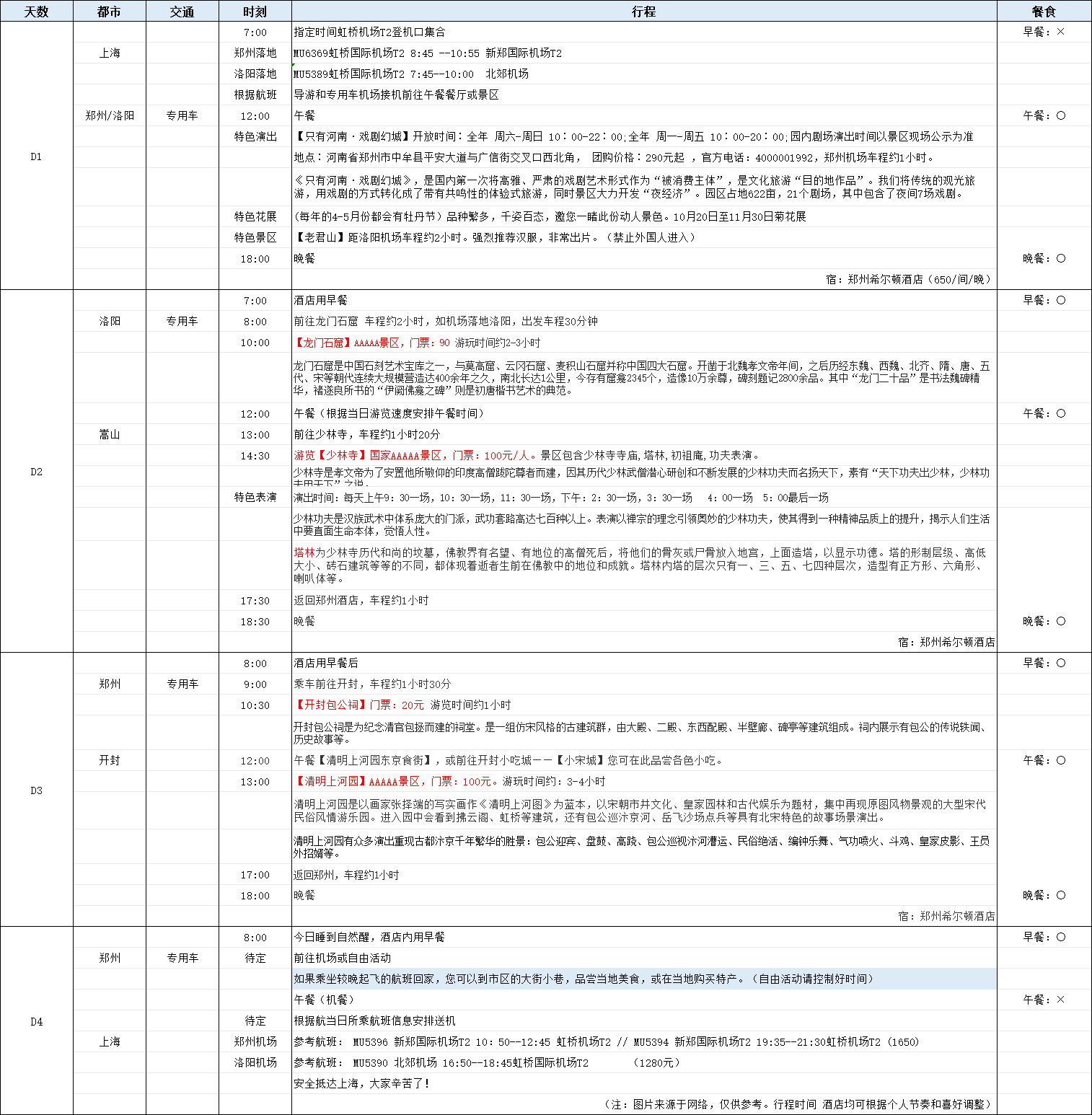Click the 行程 column header

pyautogui.click(x=643, y=12)
